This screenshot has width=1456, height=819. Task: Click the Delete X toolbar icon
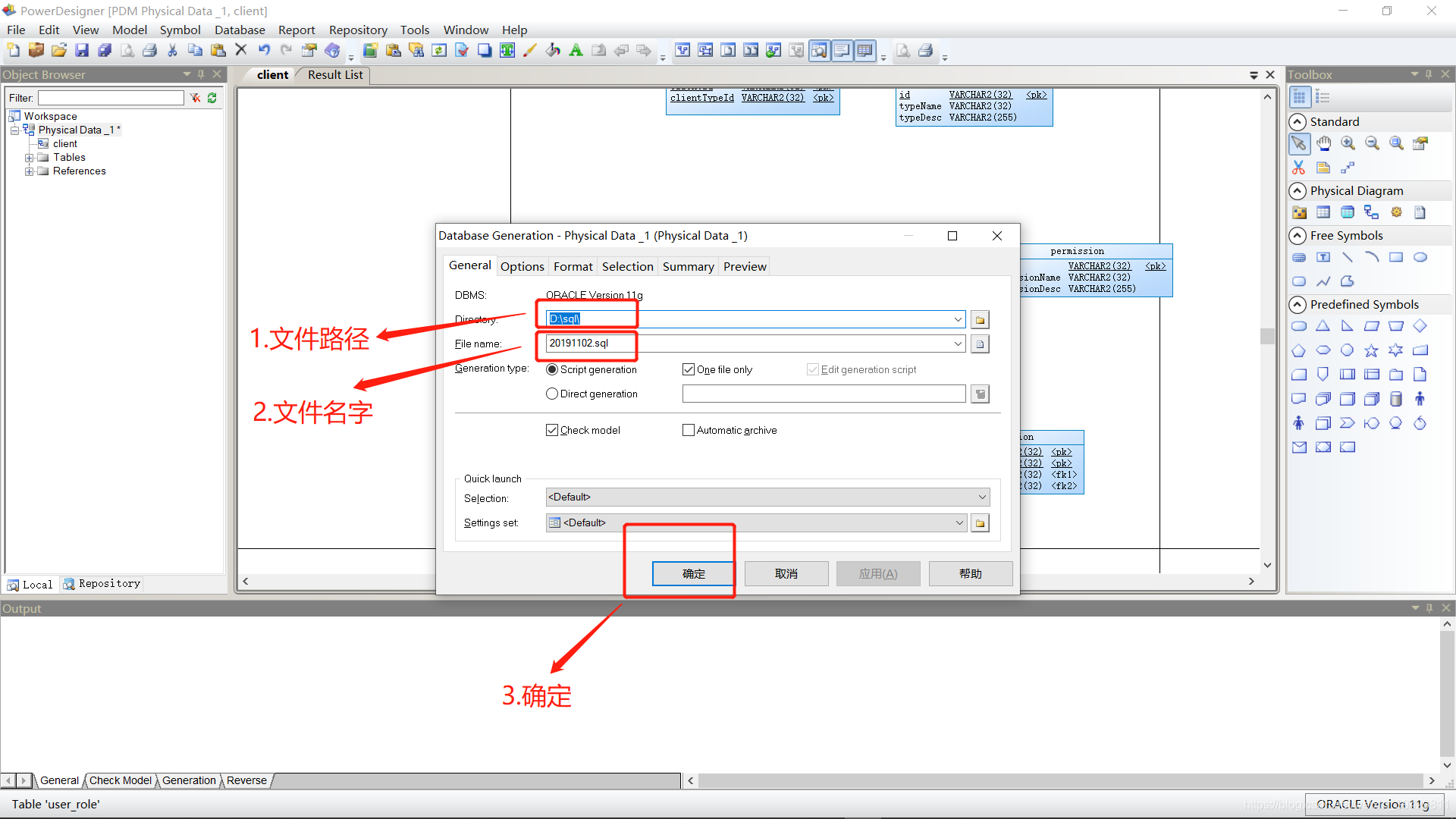tap(241, 51)
